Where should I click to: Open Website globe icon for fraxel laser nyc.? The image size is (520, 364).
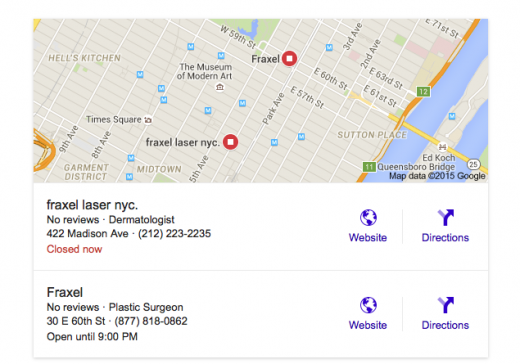coord(368,217)
